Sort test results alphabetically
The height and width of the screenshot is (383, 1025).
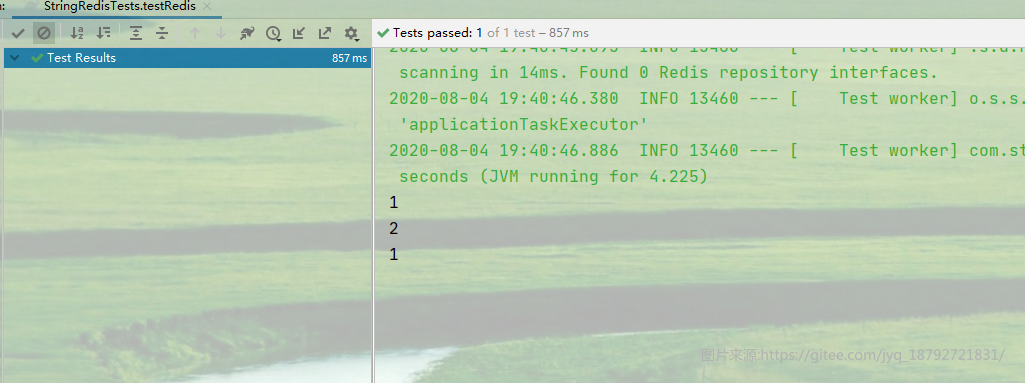coord(77,33)
